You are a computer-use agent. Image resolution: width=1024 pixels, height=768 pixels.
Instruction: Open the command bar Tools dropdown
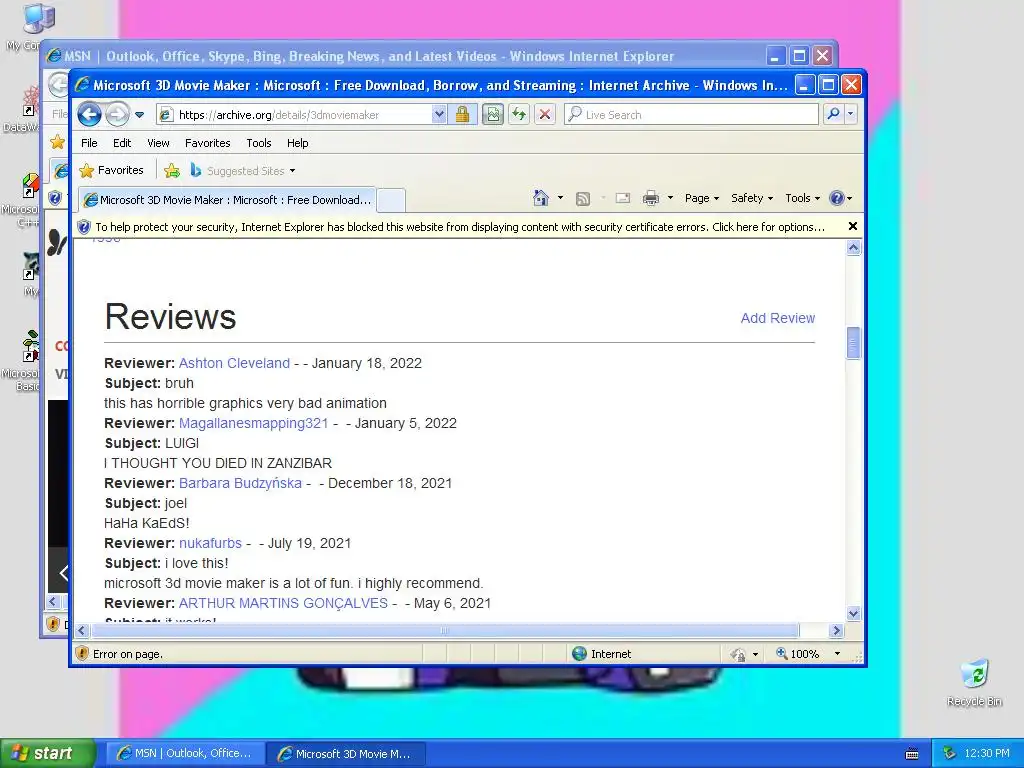tap(802, 198)
